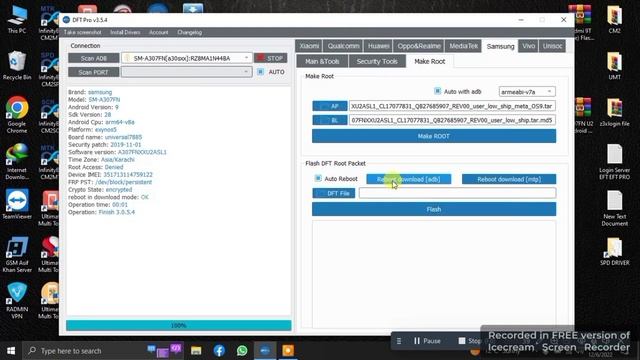Pause the Icecream screen recording

[x=427, y=341]
